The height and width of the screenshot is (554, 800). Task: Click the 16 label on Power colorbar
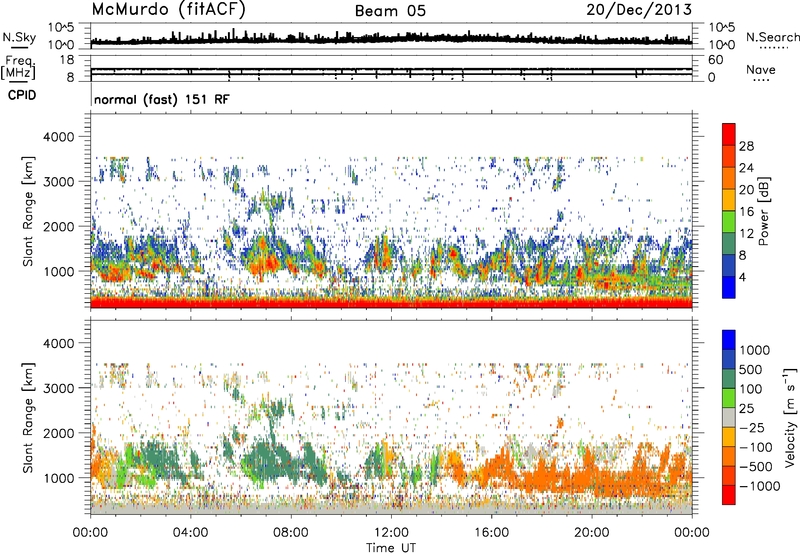click(x=746, y=212)
